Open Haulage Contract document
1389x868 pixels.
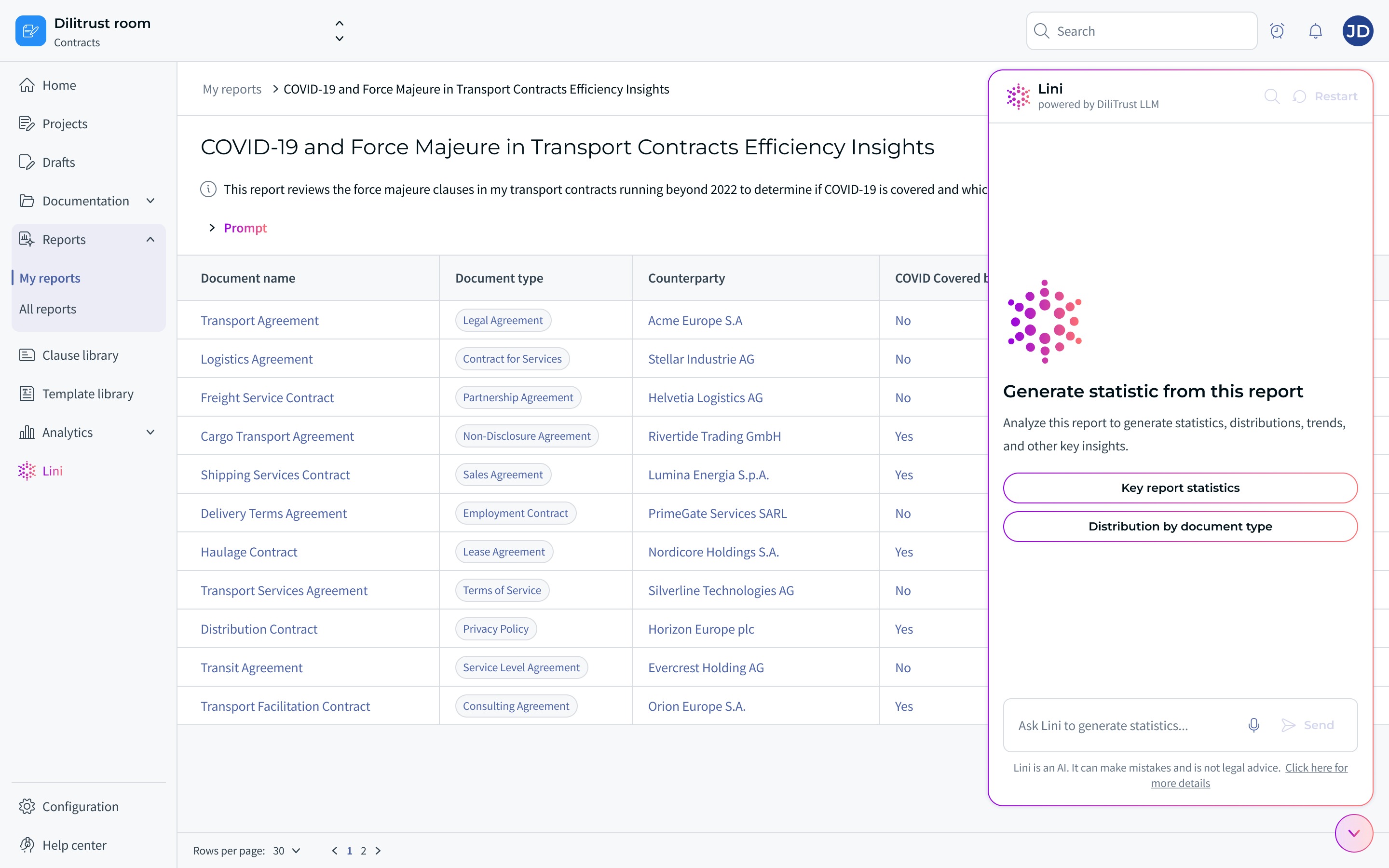[249, 552]
